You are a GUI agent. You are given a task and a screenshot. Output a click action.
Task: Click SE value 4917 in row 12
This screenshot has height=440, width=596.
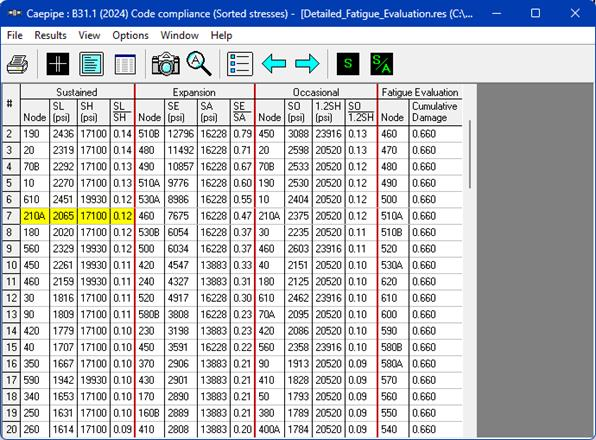coord(181,298)
